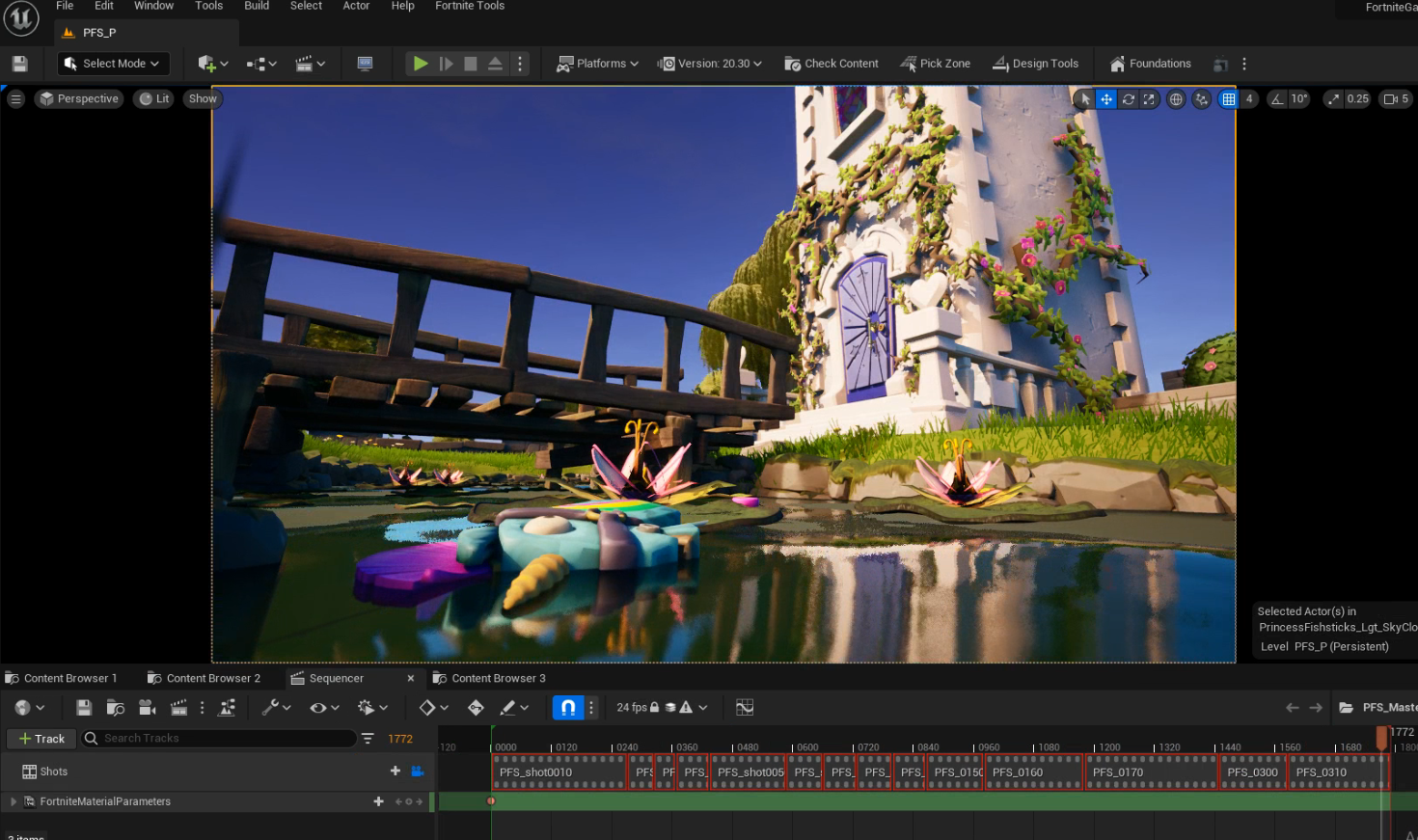Open the Check Content tool
1418x840 pixels.
831,63
